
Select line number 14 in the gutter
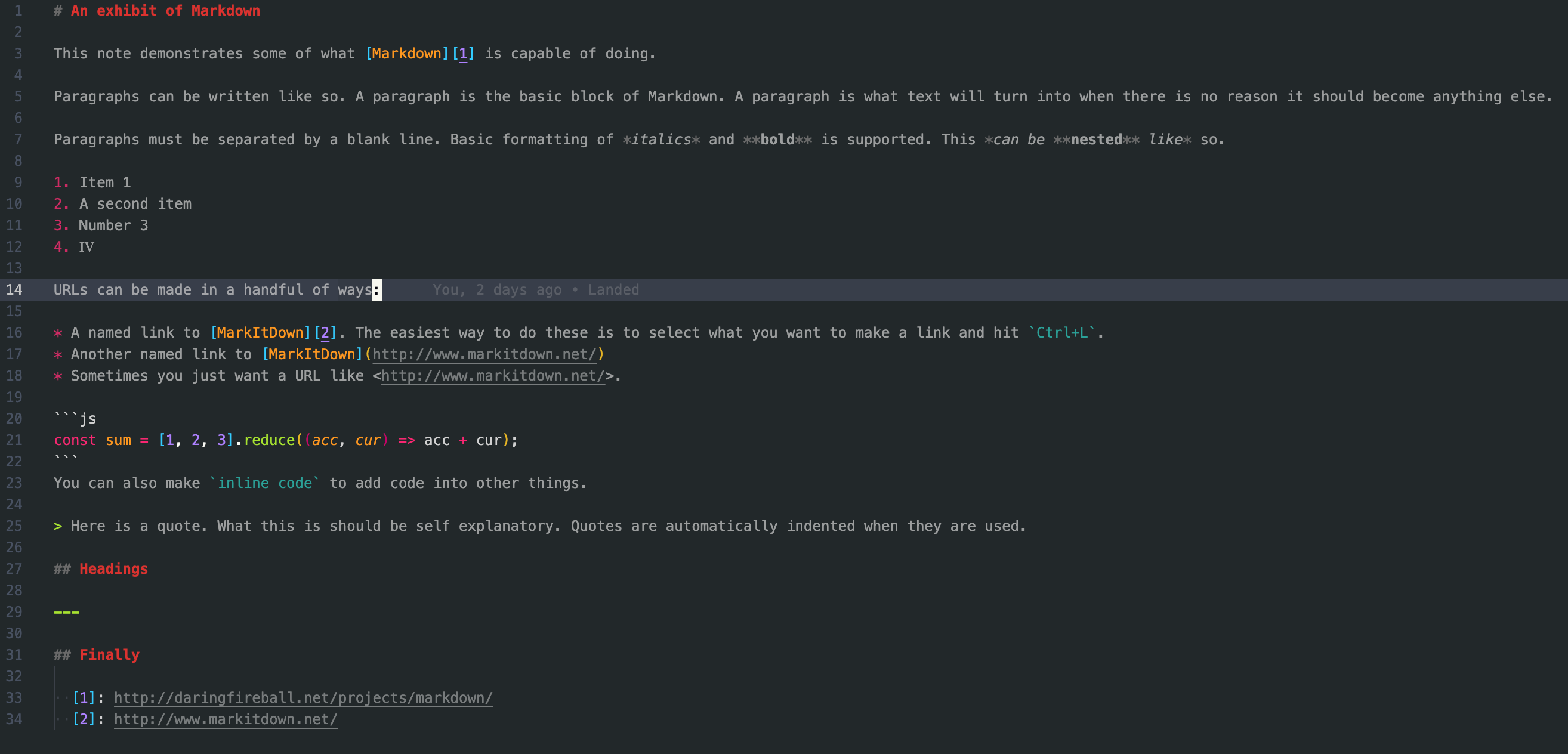(x=13, y=289)
